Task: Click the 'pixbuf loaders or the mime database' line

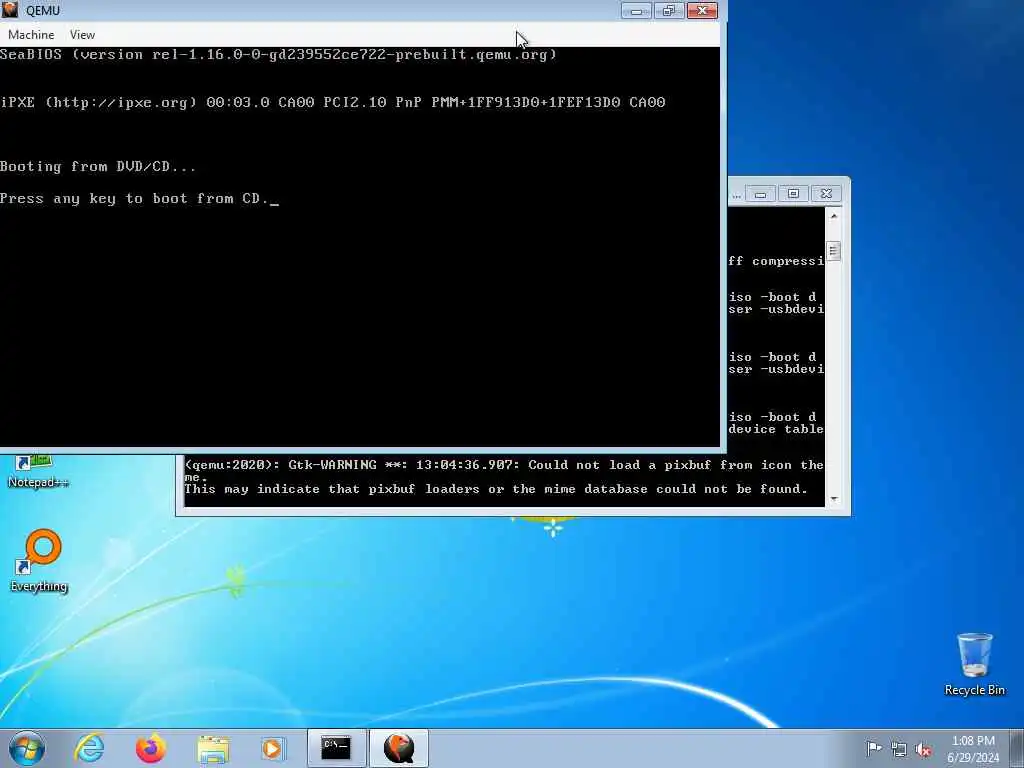Action: pos(496,489)
